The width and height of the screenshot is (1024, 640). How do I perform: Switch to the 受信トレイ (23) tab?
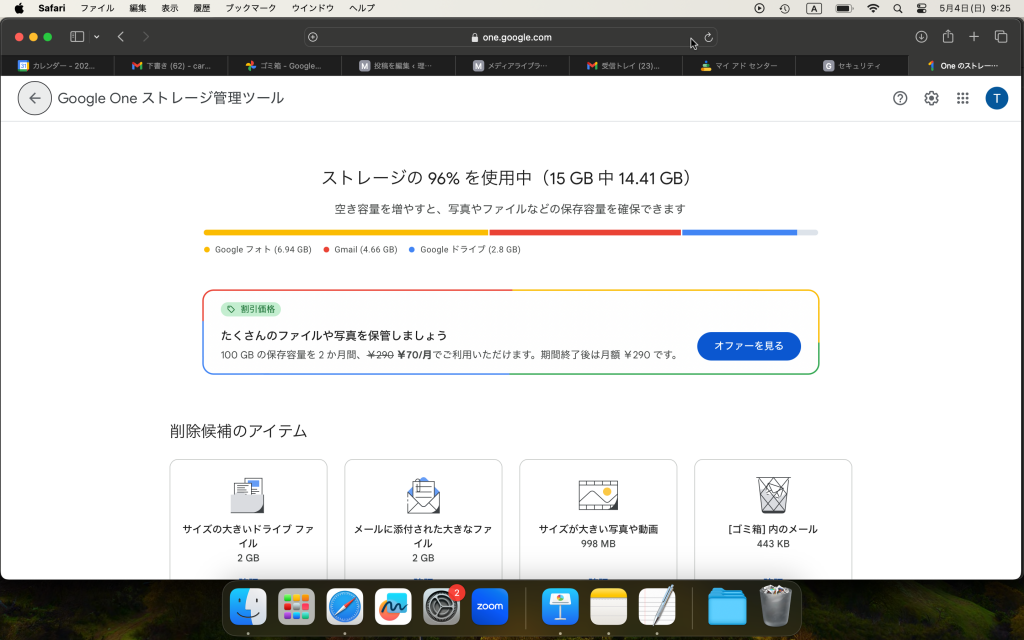pyautogui.click(x=626, y=65)
